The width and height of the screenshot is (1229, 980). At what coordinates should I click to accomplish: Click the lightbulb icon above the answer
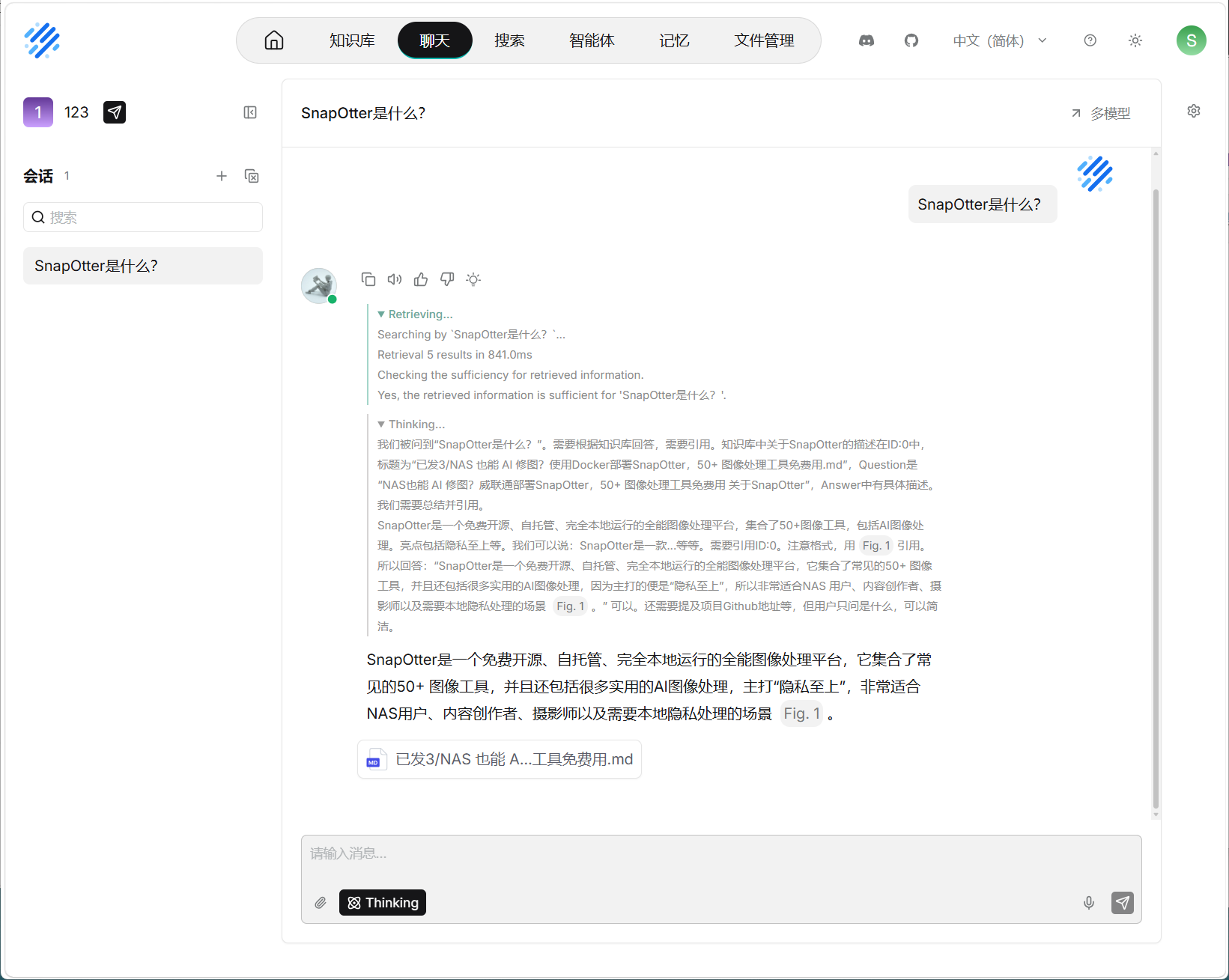point(473,279)
